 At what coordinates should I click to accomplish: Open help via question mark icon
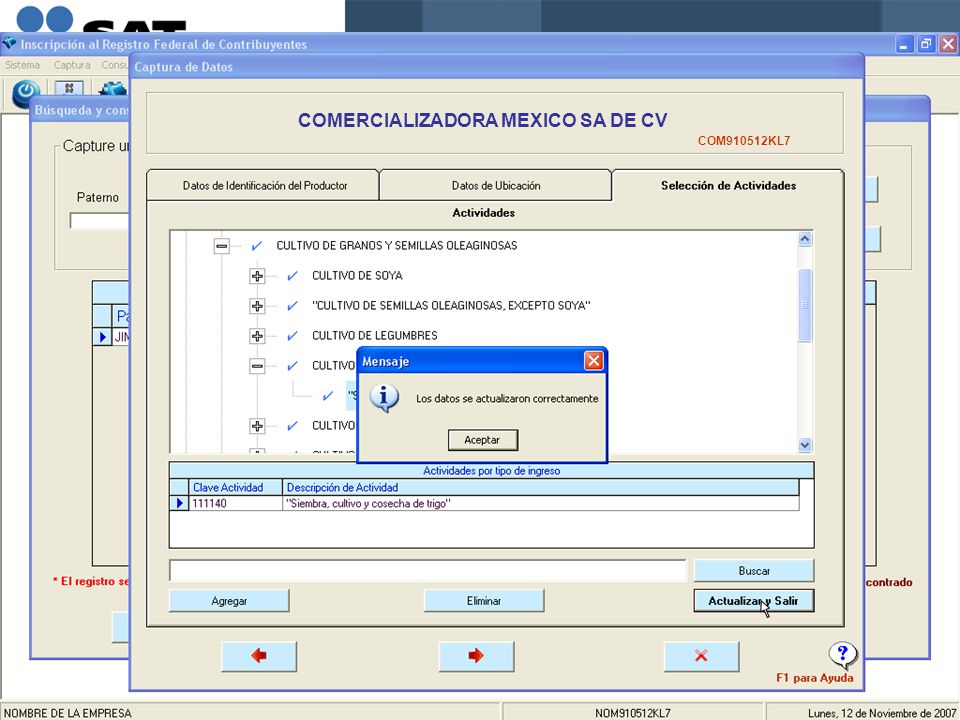pyautogui.click(x=842, y=654)
